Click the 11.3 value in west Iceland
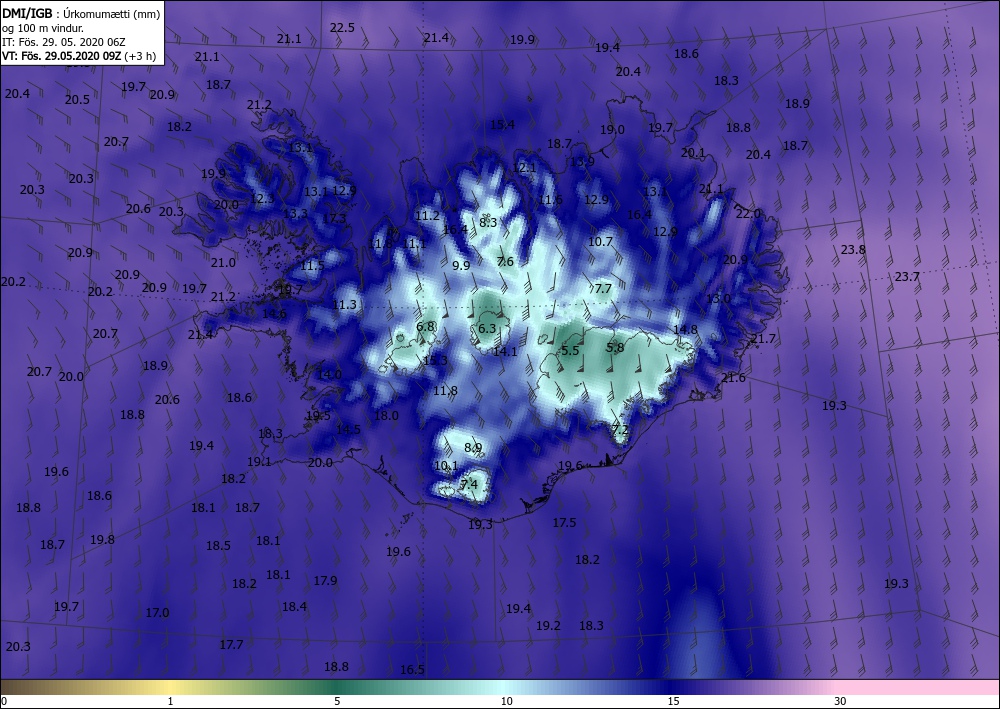Screen dimensions: 1000x709 (x=344, y=305)
